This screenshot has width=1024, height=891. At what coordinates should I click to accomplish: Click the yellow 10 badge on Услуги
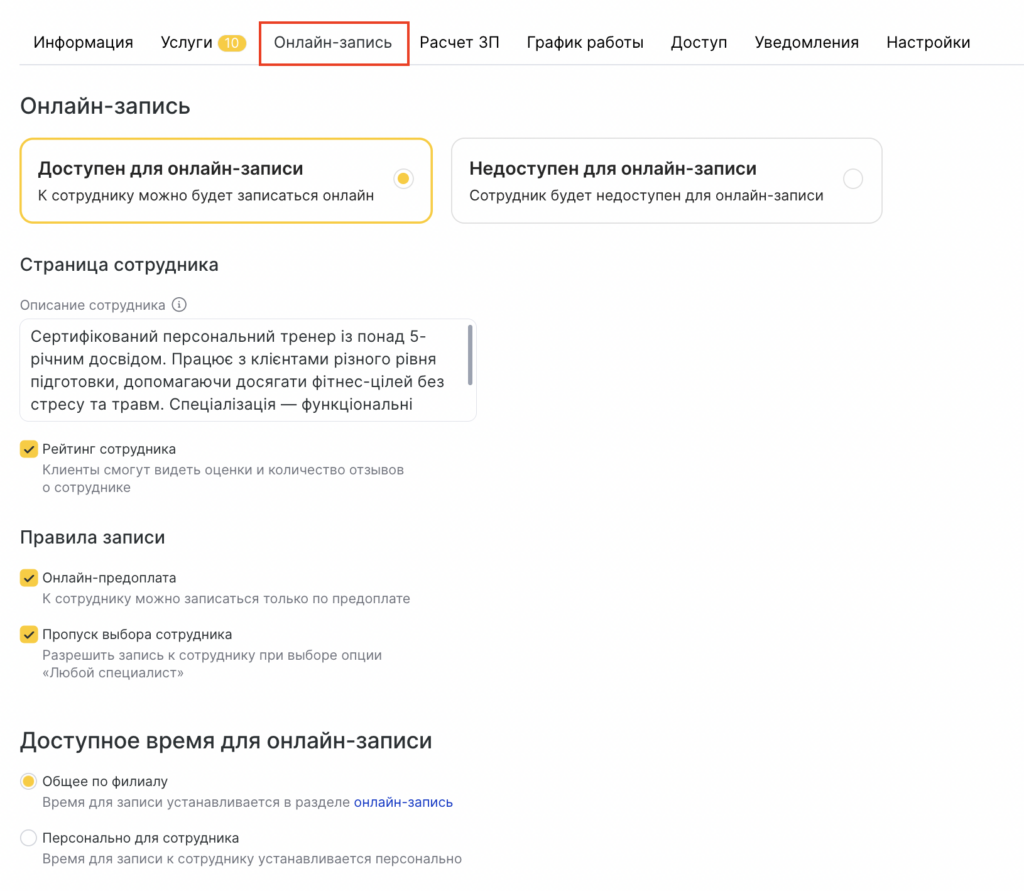pyautogui.click(x=232, y=43)
